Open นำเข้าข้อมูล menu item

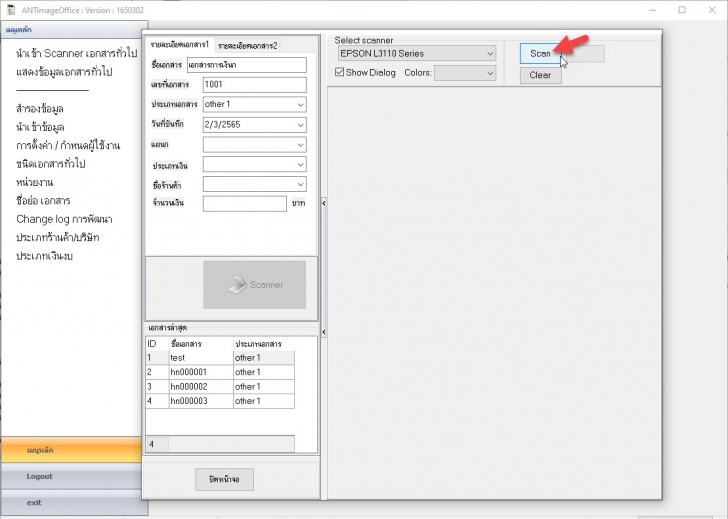[40, 127]
